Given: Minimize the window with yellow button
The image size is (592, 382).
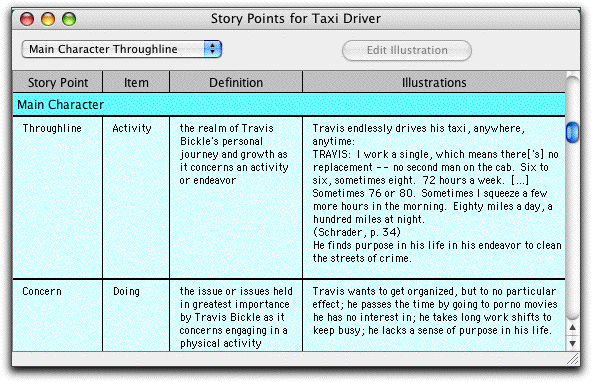Looking at the screenshot, I should (x=48, y=18).
